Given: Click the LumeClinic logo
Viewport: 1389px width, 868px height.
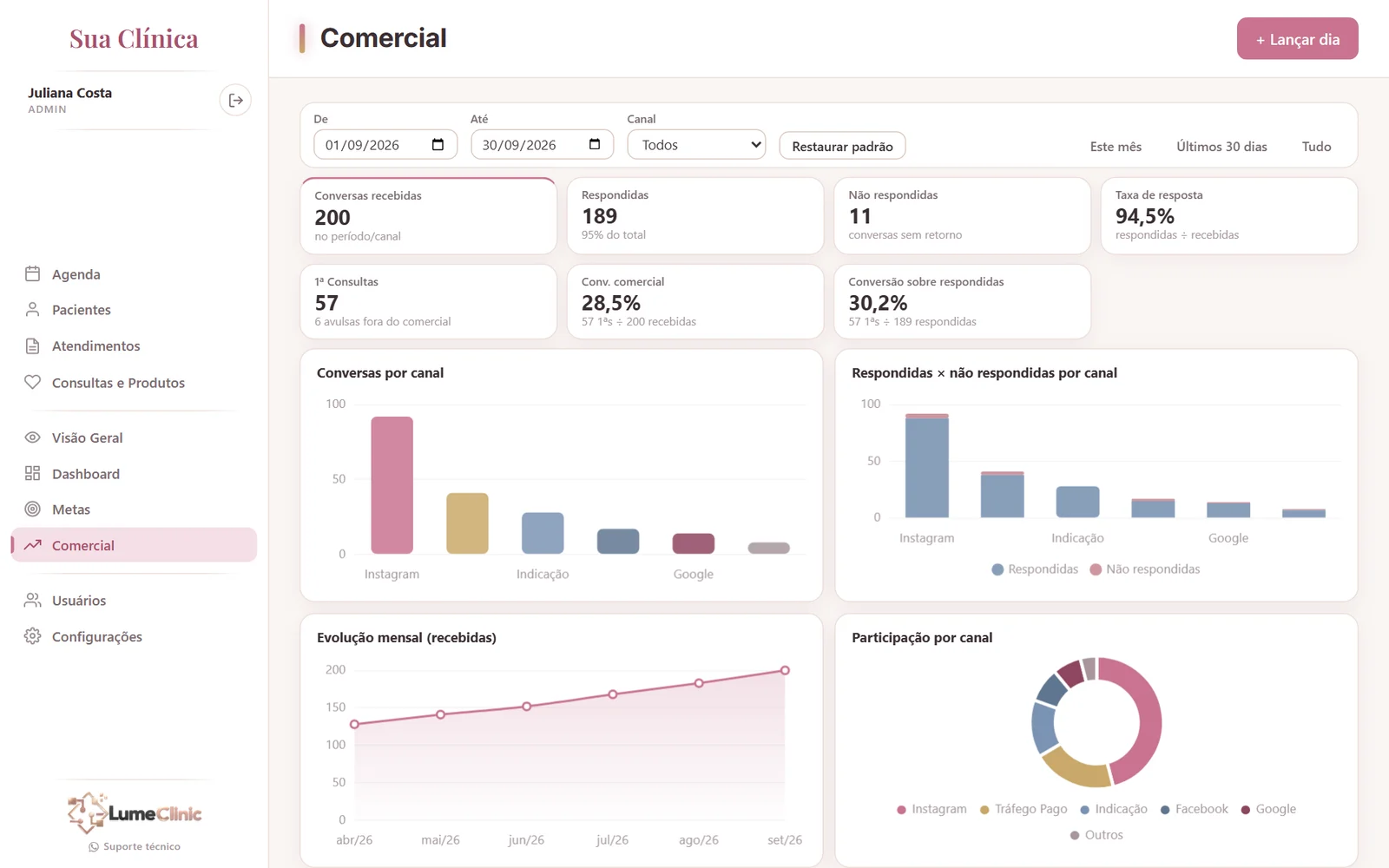Looking at the screenshot, I should pyautogui.click(x=135, y=813).
